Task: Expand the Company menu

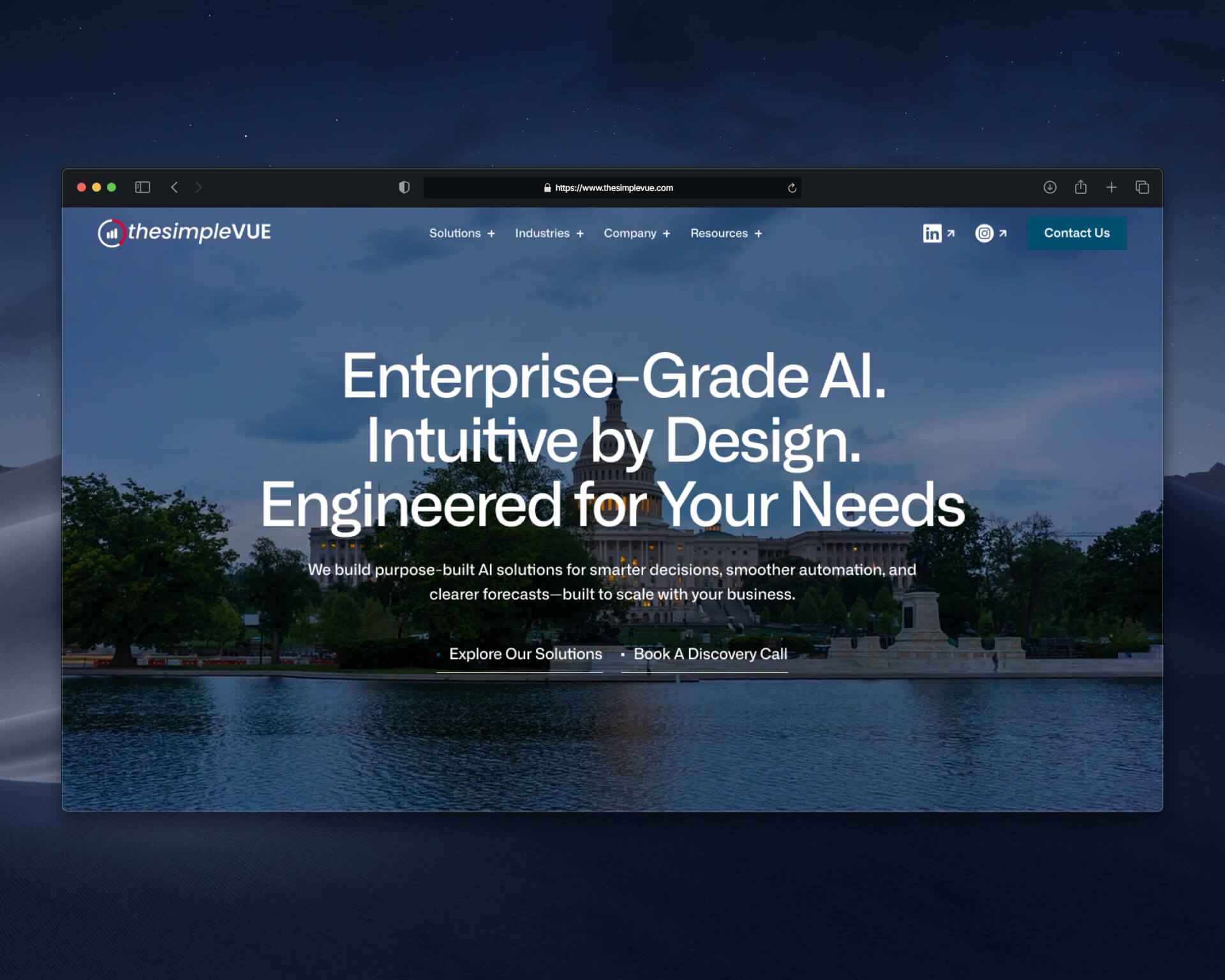Action: point(636,234)
